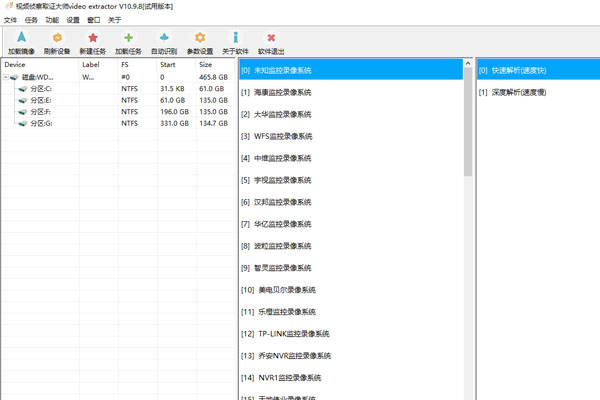Select [13] 乔安NVR监控录像系统

coord(351,356)
